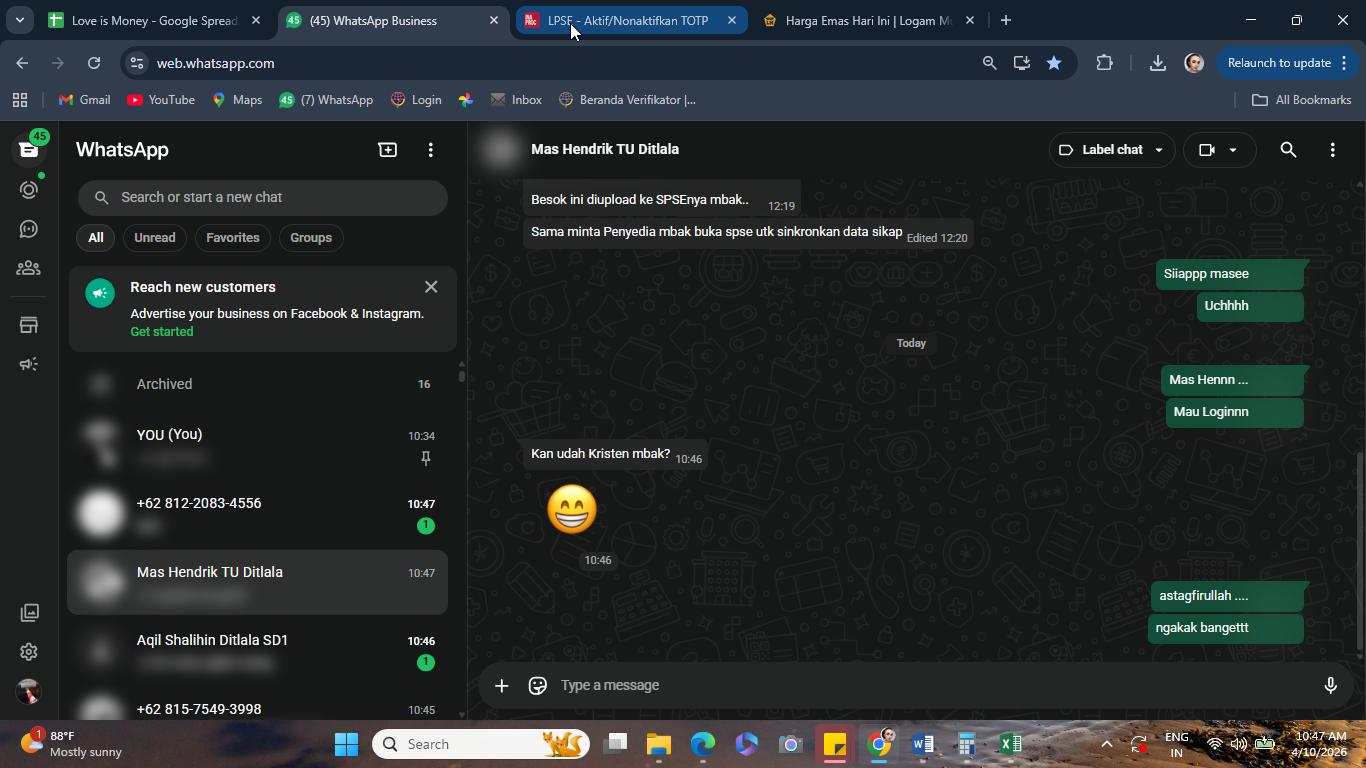Switch to Love is Money Google Sheets tab
The image size is (1366, 768).
[x=154, y=20]
